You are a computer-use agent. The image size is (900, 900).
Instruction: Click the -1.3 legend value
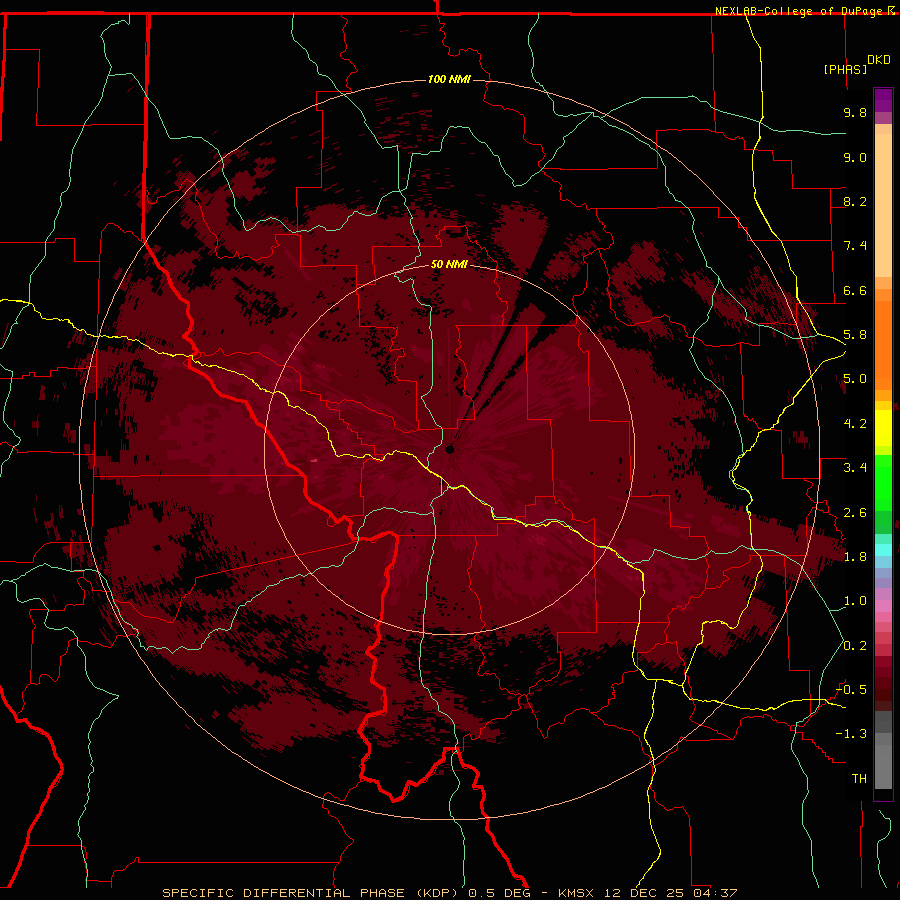(x=851, y=734)
